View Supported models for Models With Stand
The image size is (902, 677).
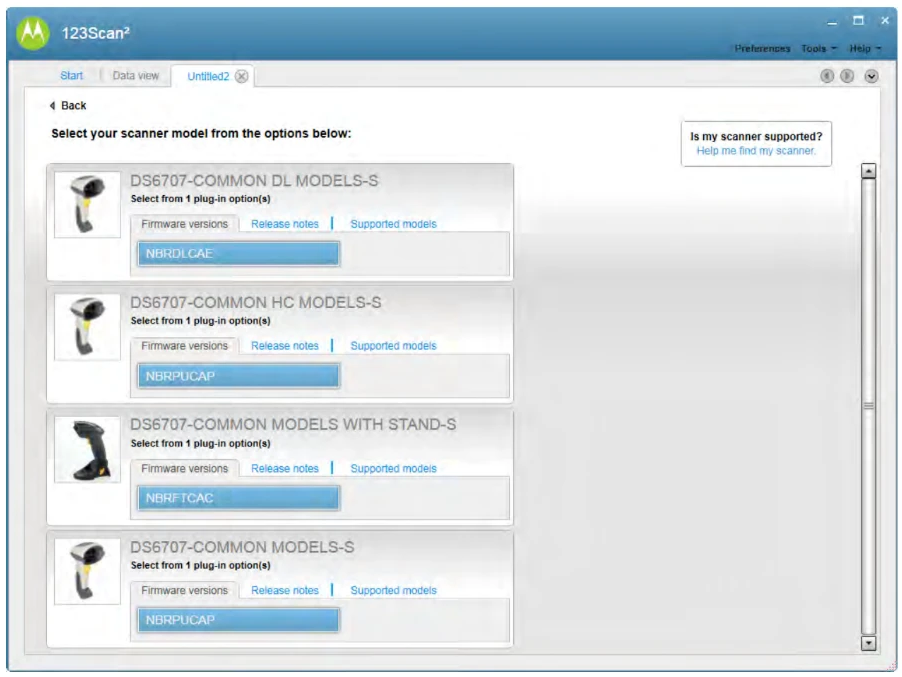[393, 468]
